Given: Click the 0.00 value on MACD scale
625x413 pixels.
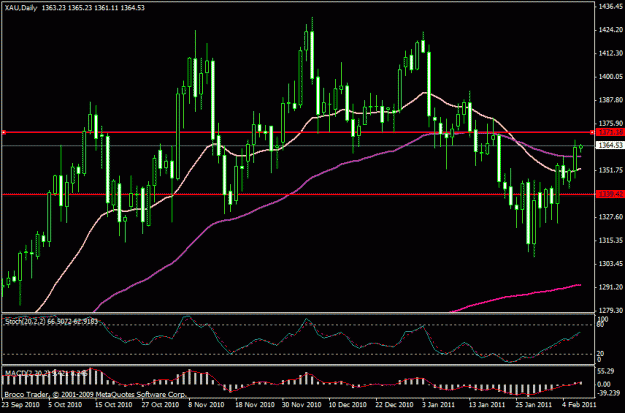Looking at the screenshot, I should point(604,384).
